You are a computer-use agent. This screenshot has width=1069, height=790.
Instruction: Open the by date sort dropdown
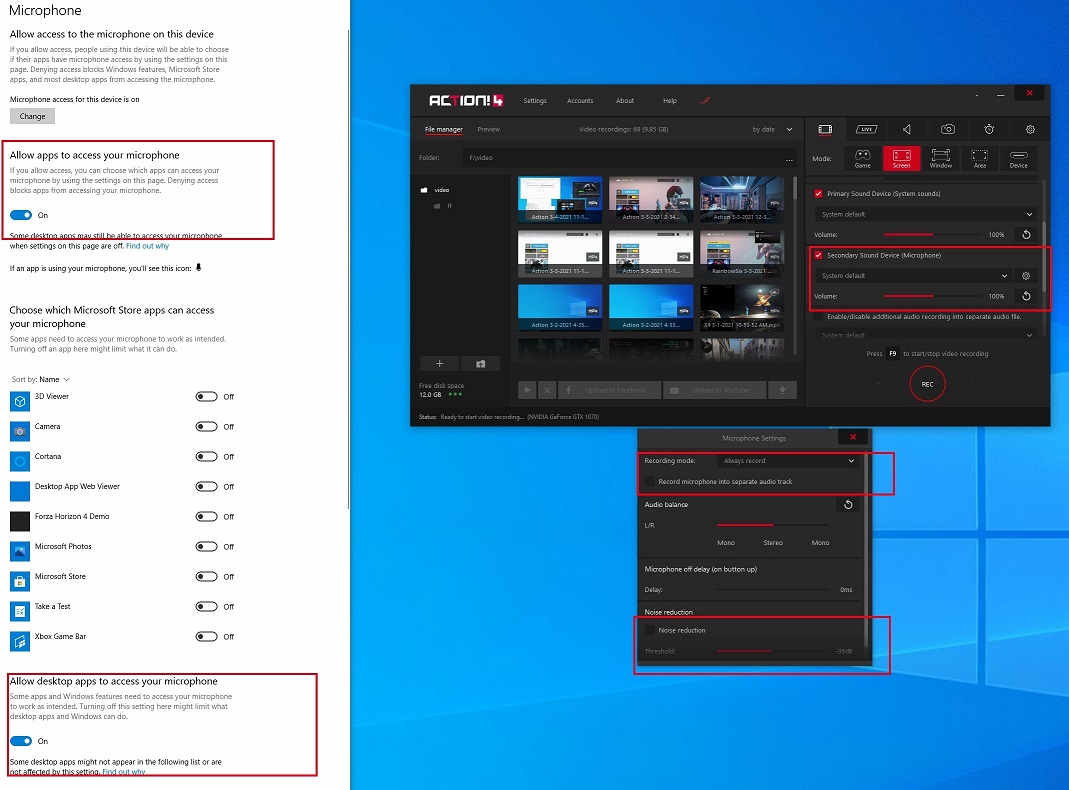pyautogui.click(x=772, y=129)
